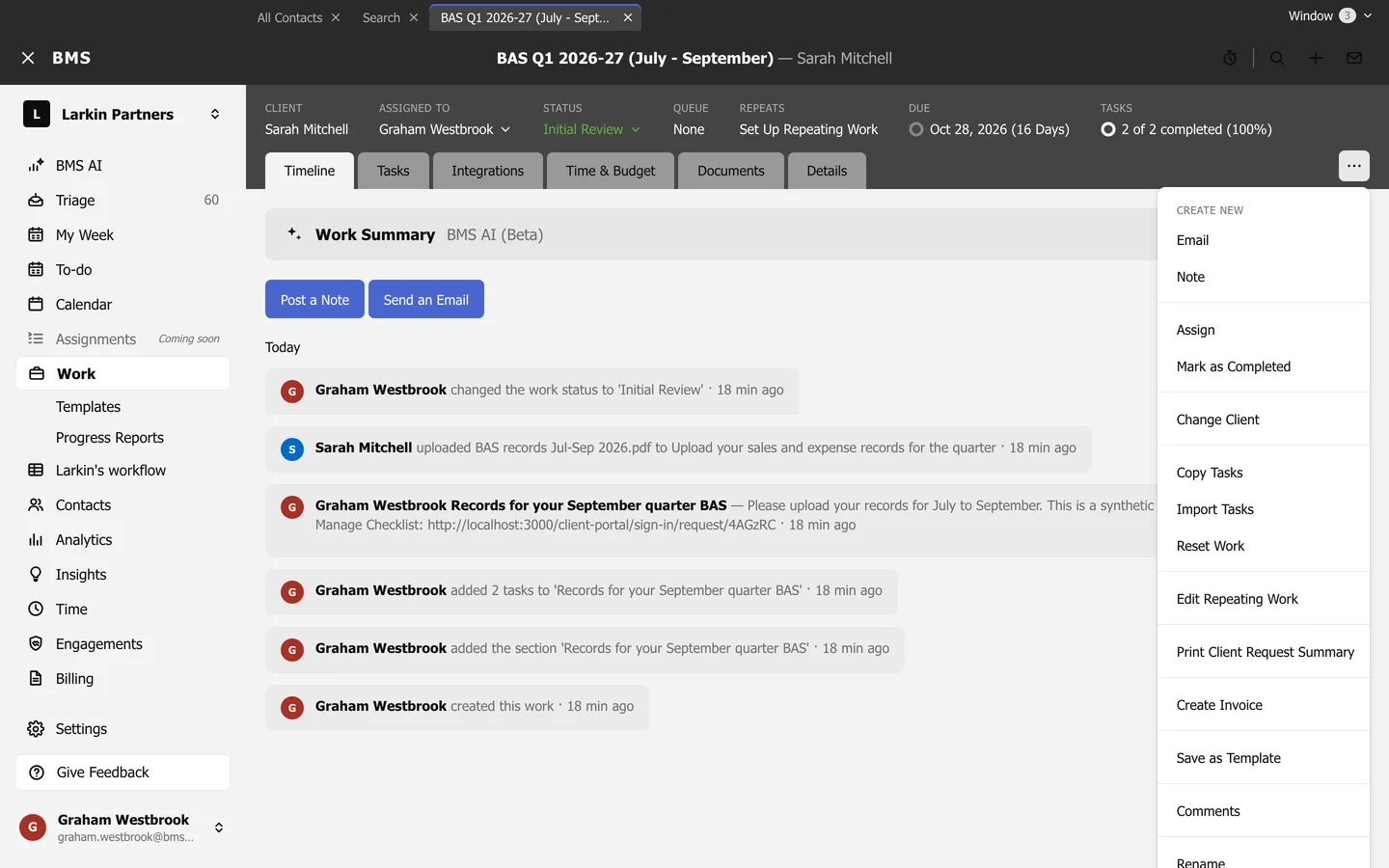The width and height of the screenshot is (1389, 868).
Task: Select Change Client menu item
Action: (x=1264, y=420)
